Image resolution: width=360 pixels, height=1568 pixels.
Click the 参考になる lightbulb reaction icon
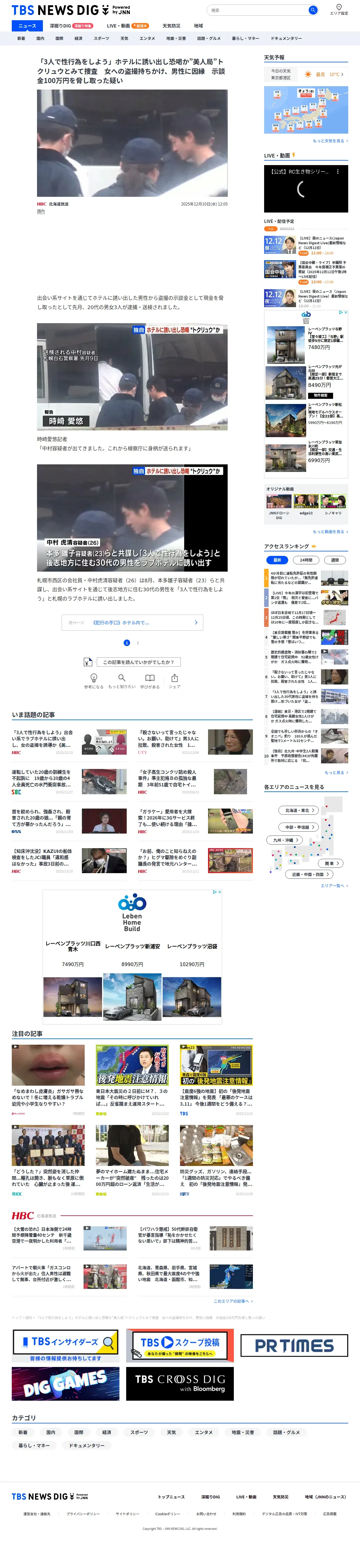pos(94,677)
